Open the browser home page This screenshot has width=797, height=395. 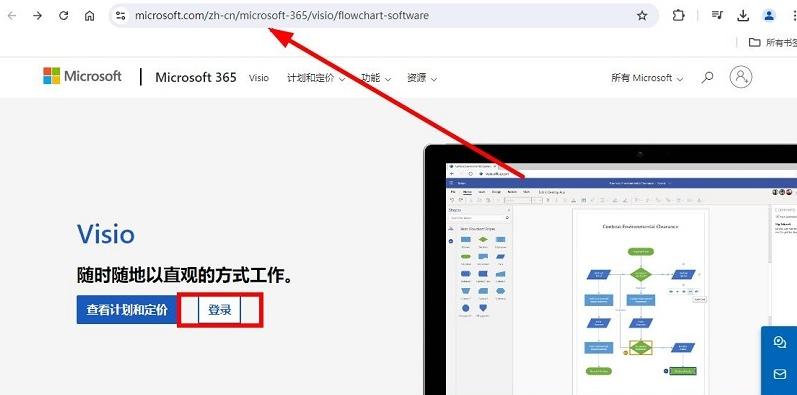[89, 16]
